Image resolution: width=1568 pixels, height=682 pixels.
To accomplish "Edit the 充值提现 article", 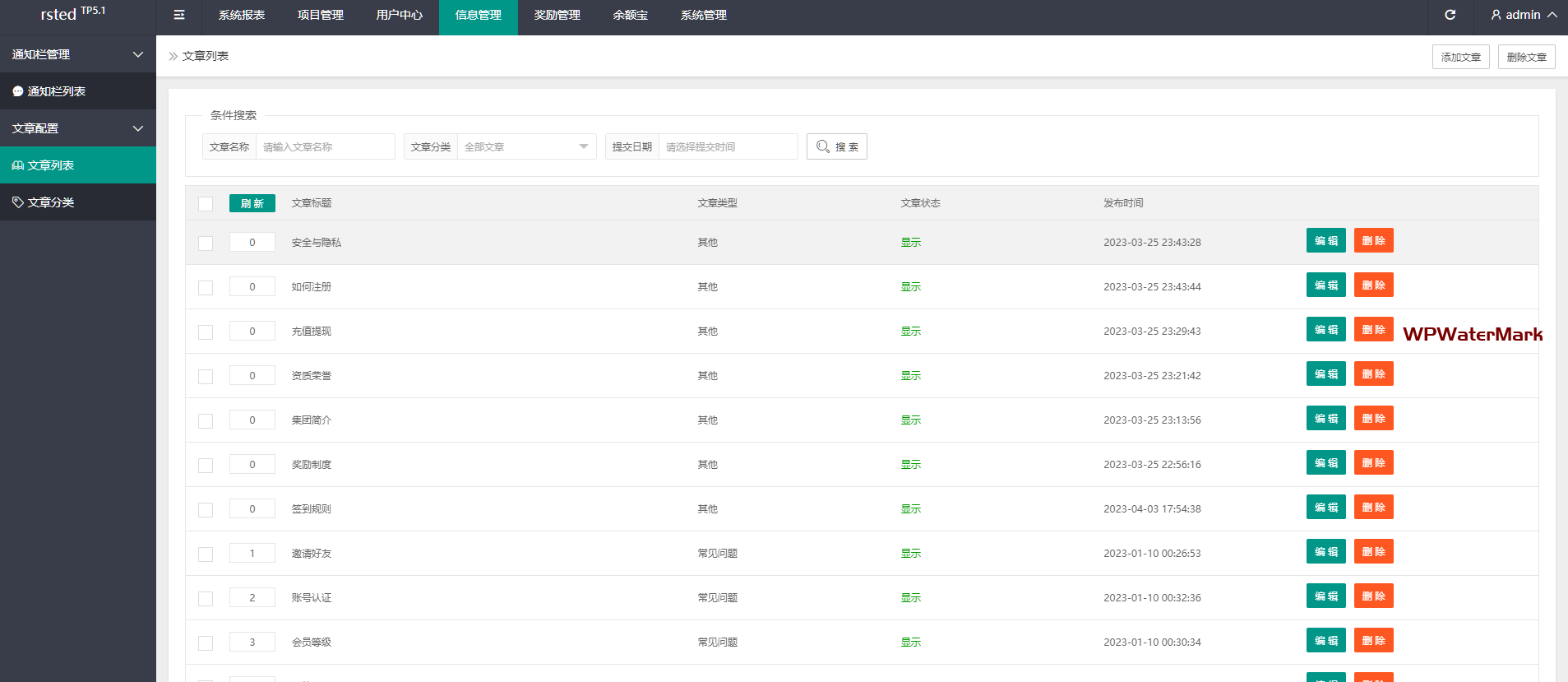I will [x=1325, y=330].
